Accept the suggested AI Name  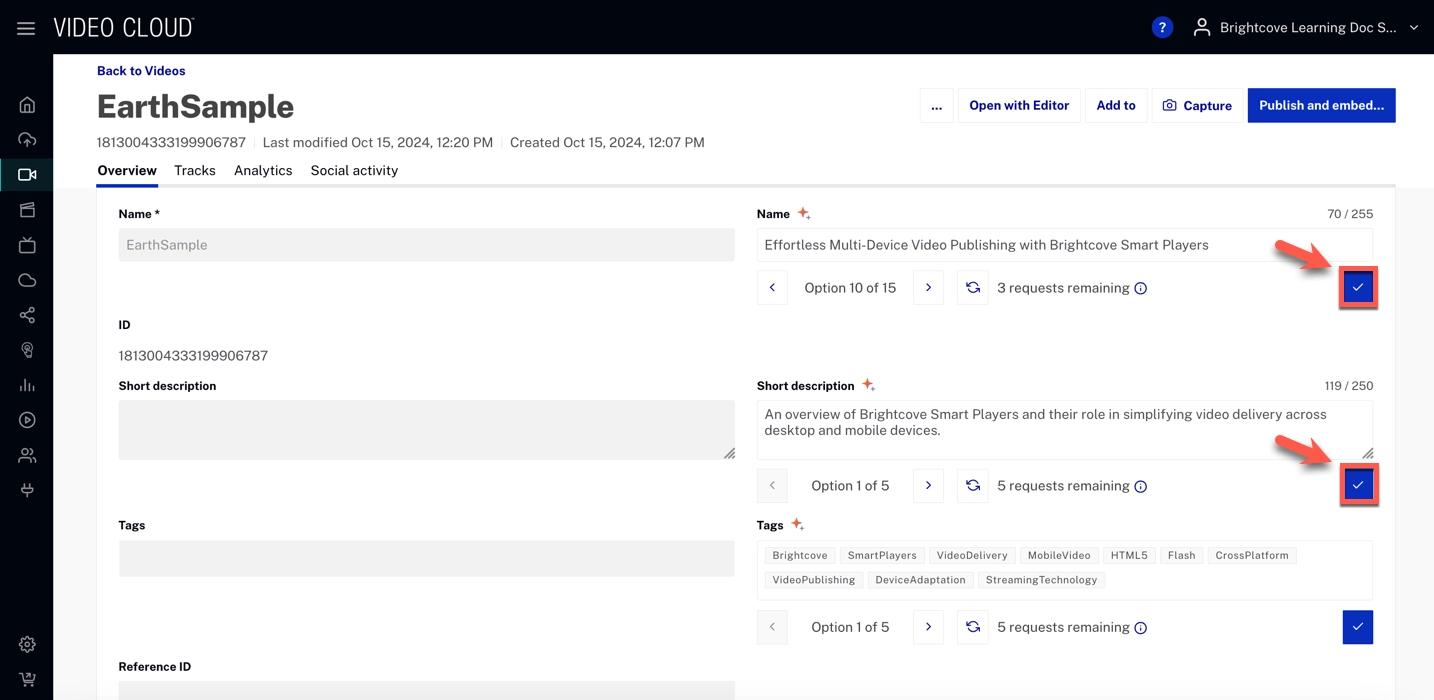click(x=1357, y=288)
